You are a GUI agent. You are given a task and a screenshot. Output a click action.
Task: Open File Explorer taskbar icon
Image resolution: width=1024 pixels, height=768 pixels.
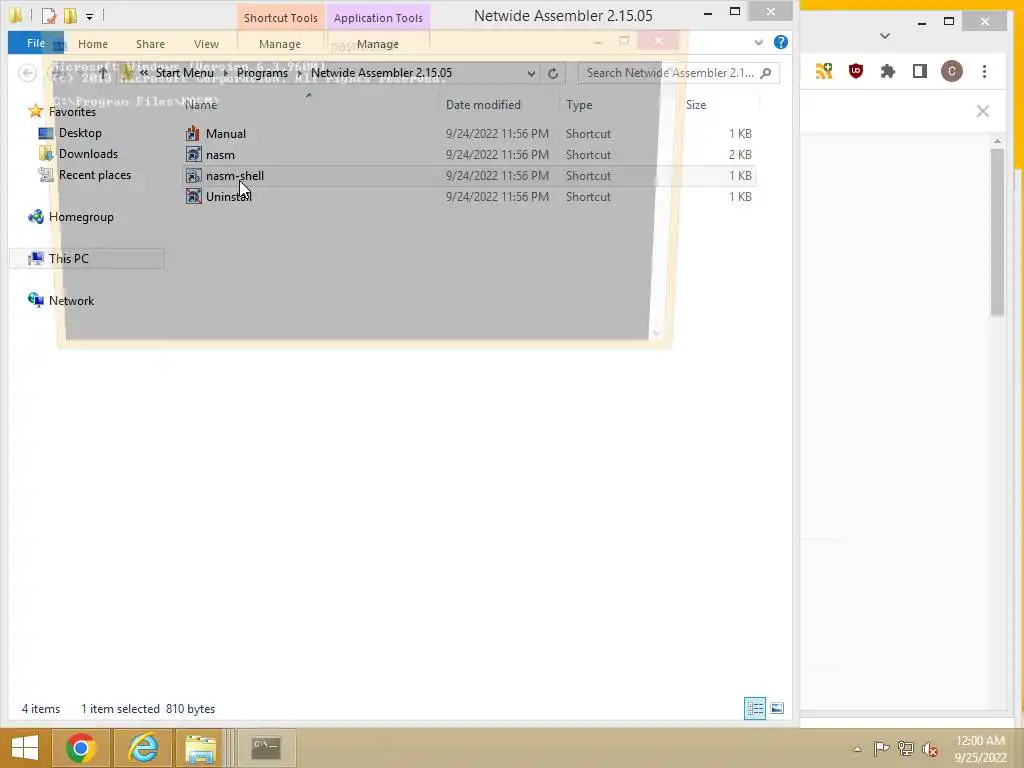click(x=200, y=748)
